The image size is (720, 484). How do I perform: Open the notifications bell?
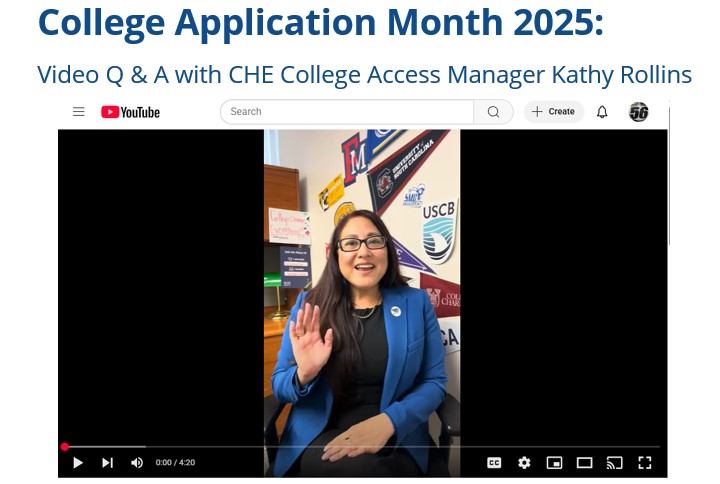click(602, 112)
